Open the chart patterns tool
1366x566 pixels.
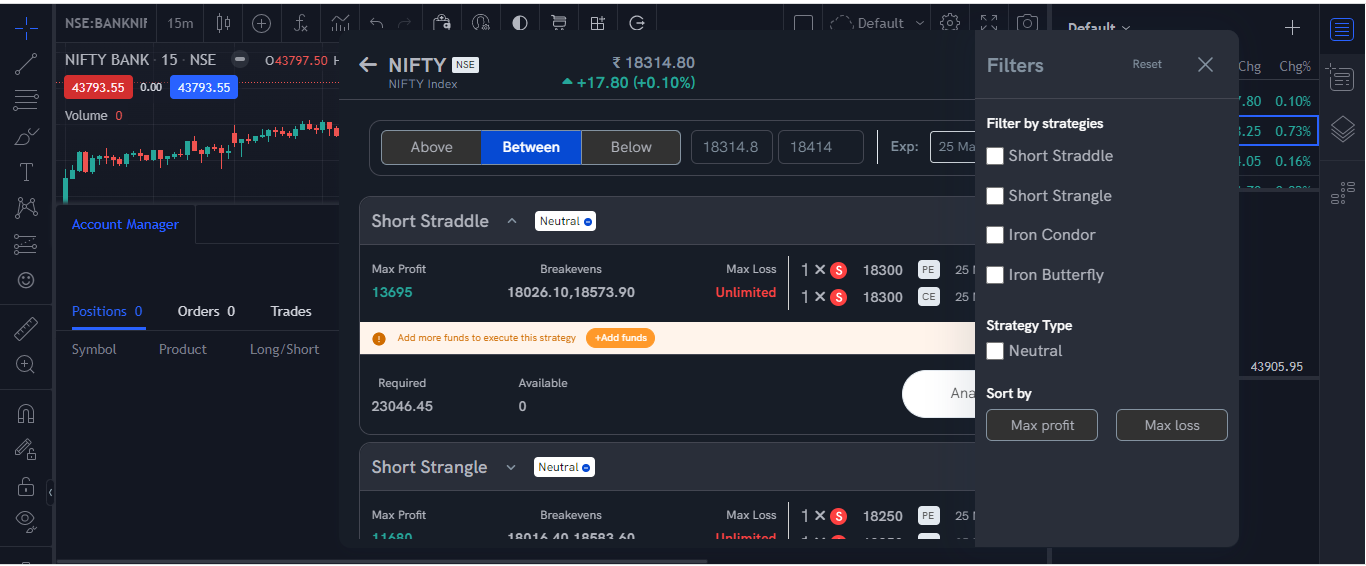pos(26,208)
